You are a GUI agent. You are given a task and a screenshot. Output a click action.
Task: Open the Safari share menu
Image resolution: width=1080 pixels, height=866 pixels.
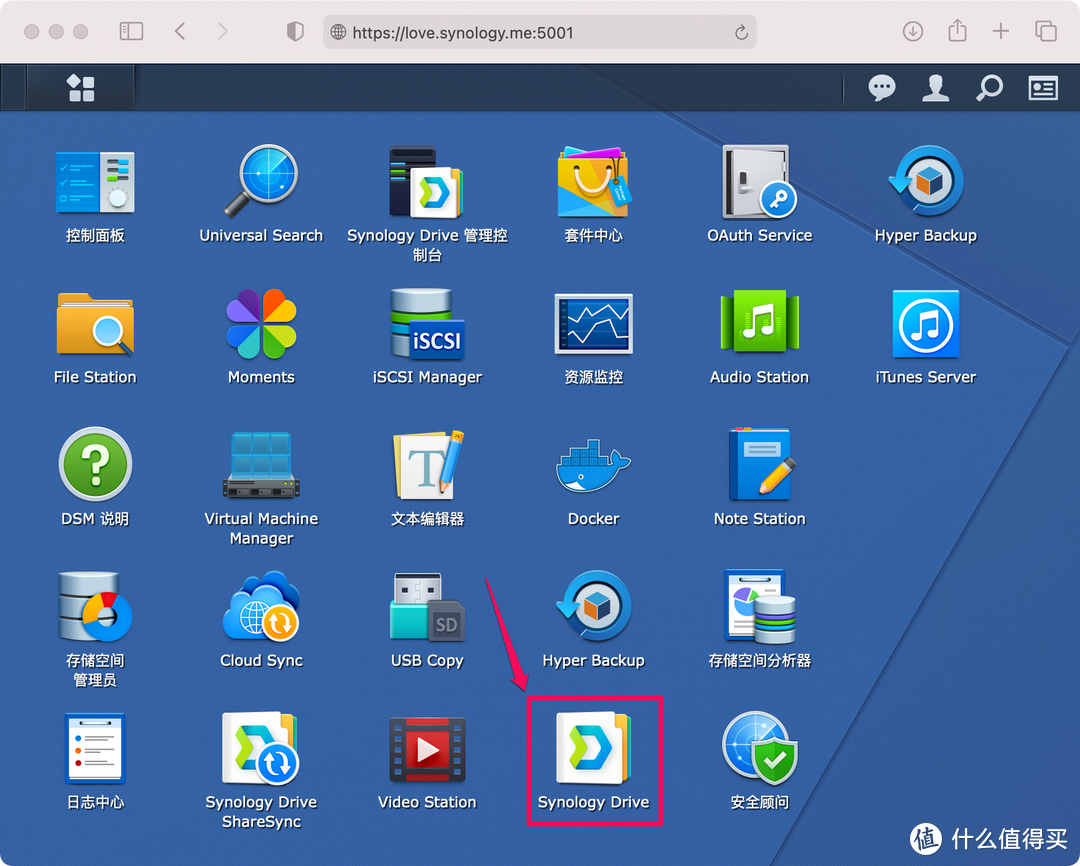click(957, 31)
